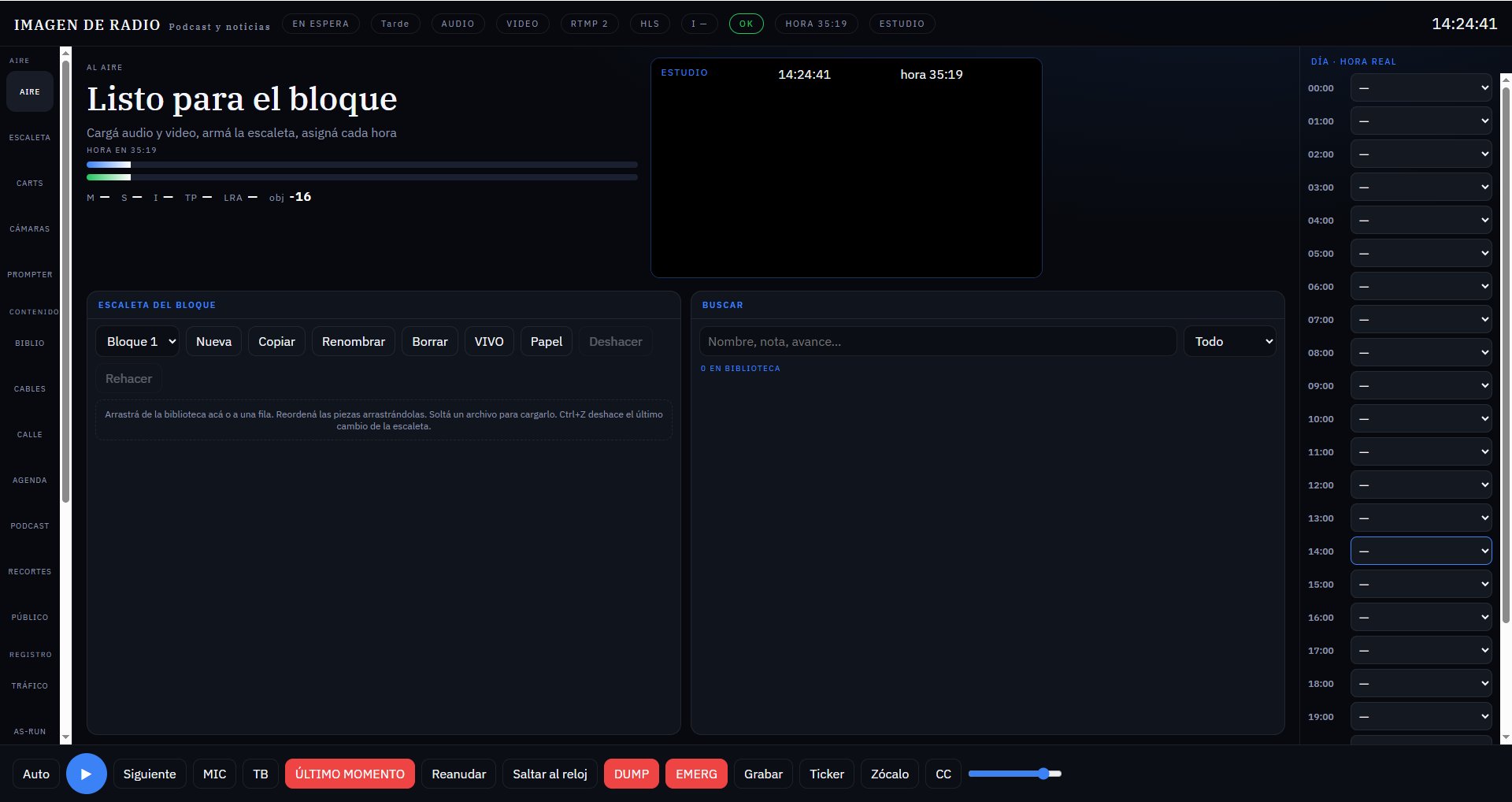
Task: Toggle the CC captions button
Action: 943,774
